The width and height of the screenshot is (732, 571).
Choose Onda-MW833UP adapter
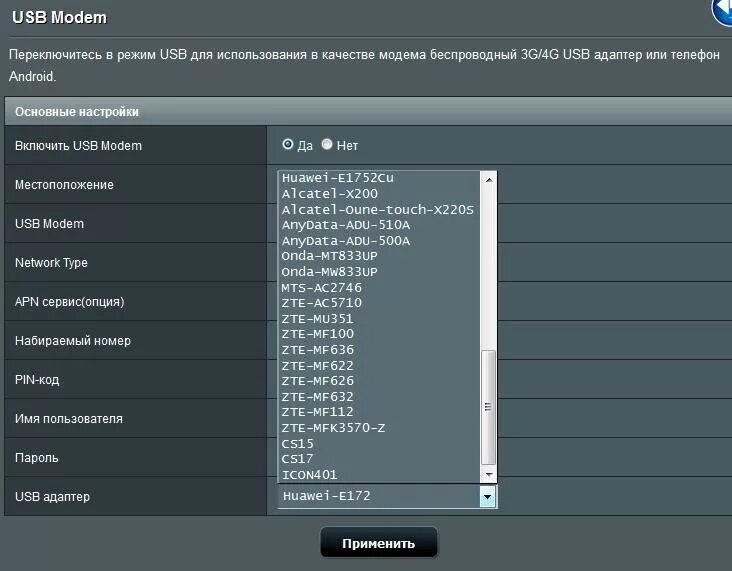[380, 272]
